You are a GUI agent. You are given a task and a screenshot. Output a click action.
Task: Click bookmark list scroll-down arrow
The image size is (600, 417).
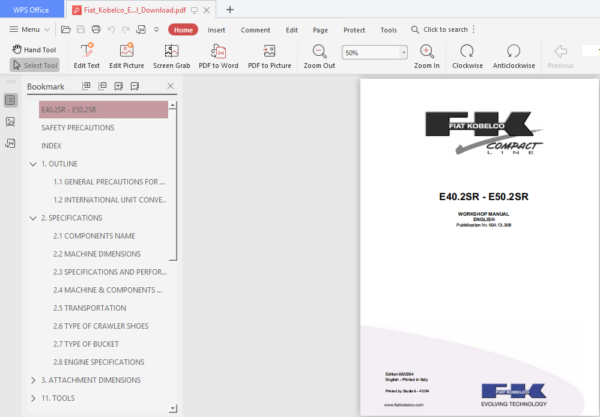coord(173,409)
